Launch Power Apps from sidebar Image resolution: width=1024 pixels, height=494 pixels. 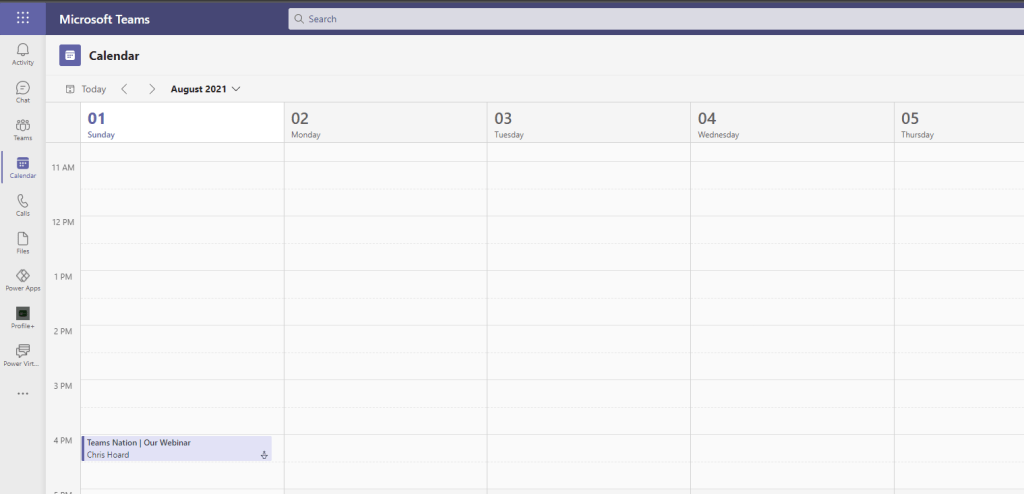coord(22,280)
